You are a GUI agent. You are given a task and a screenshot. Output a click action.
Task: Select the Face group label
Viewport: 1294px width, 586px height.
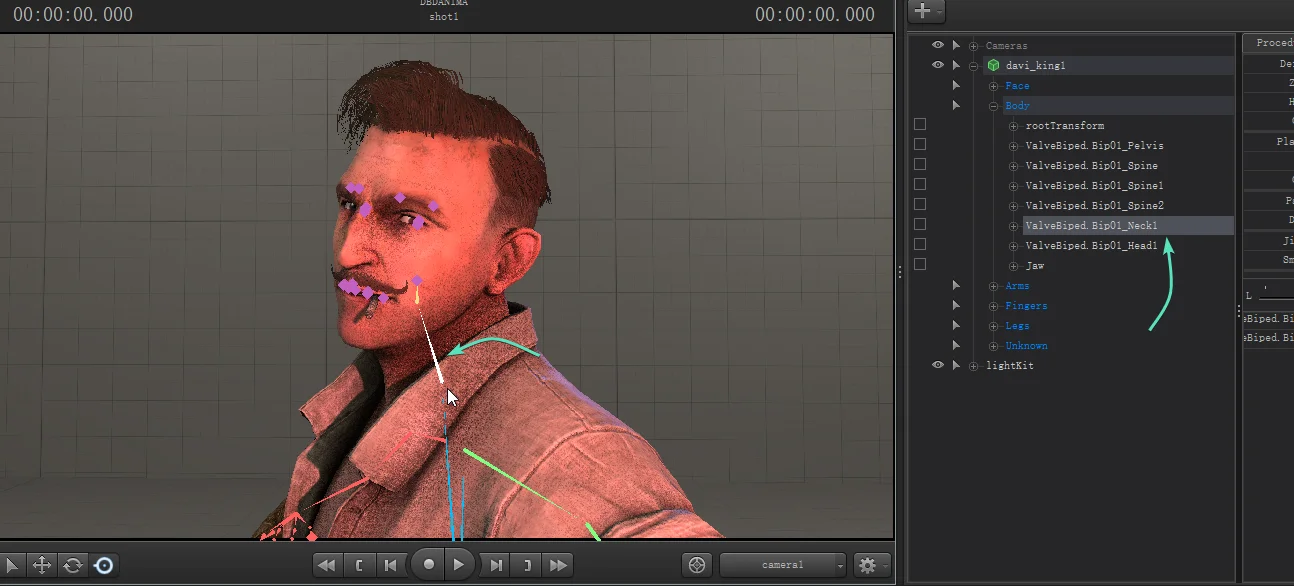1017,85
